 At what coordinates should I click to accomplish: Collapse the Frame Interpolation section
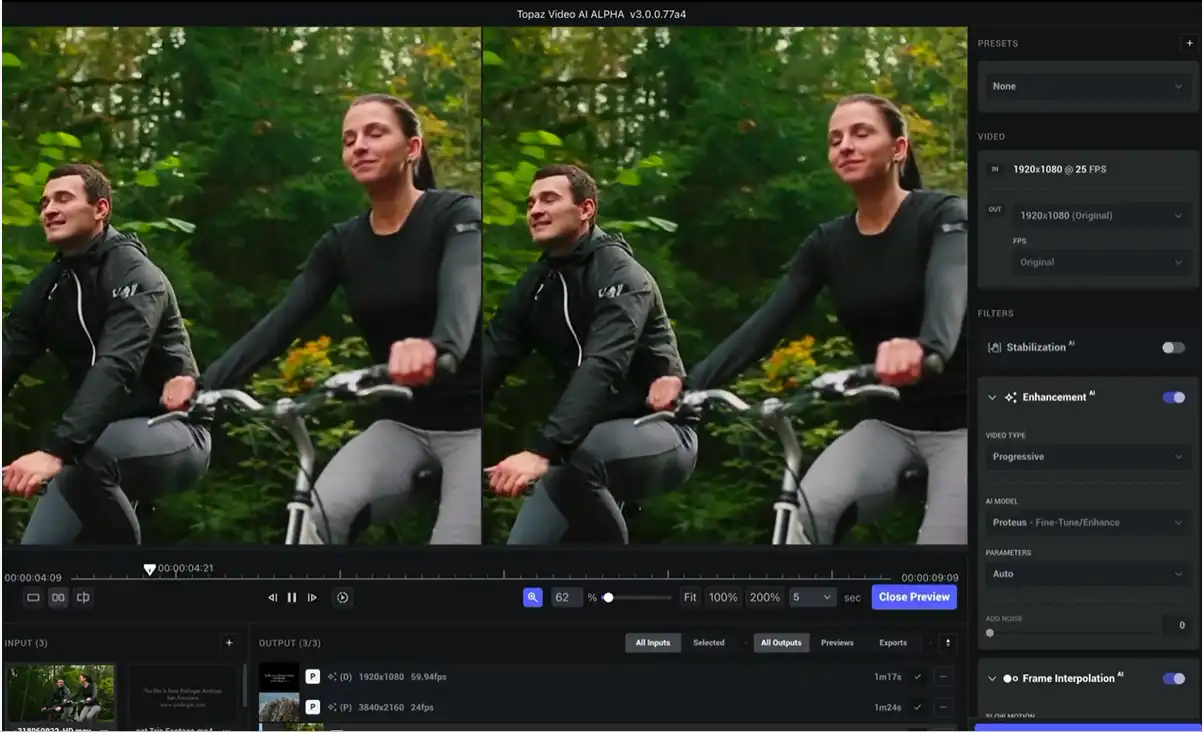pos(993,678)
